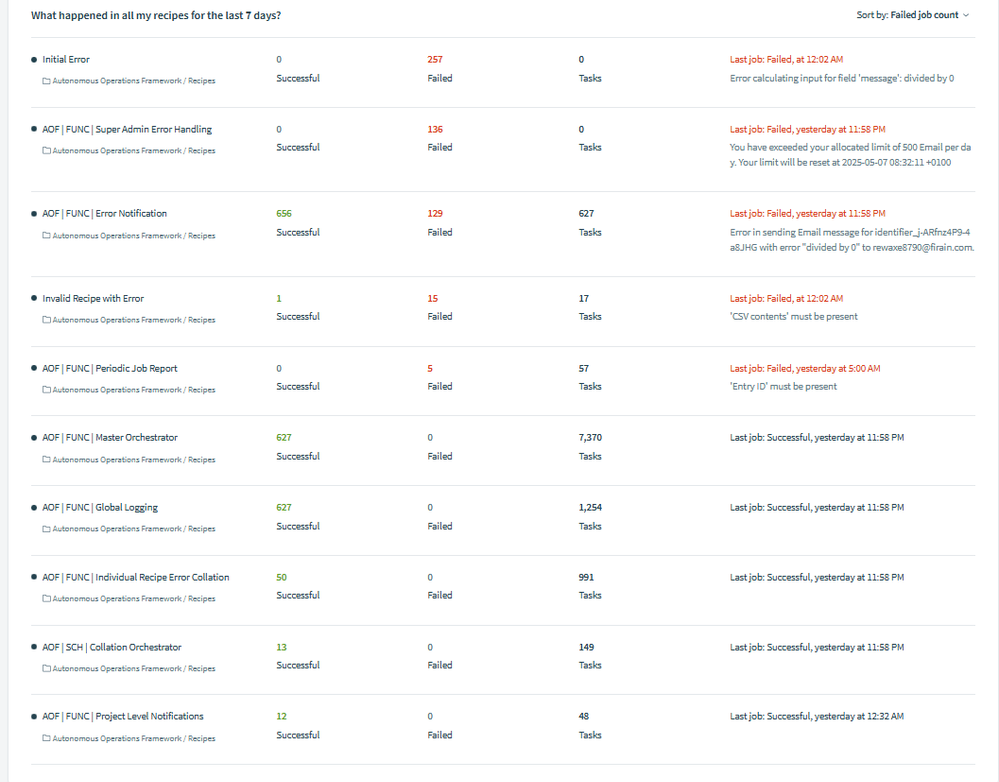Click folder icon under Periodic Job Report

click(46, 390)
